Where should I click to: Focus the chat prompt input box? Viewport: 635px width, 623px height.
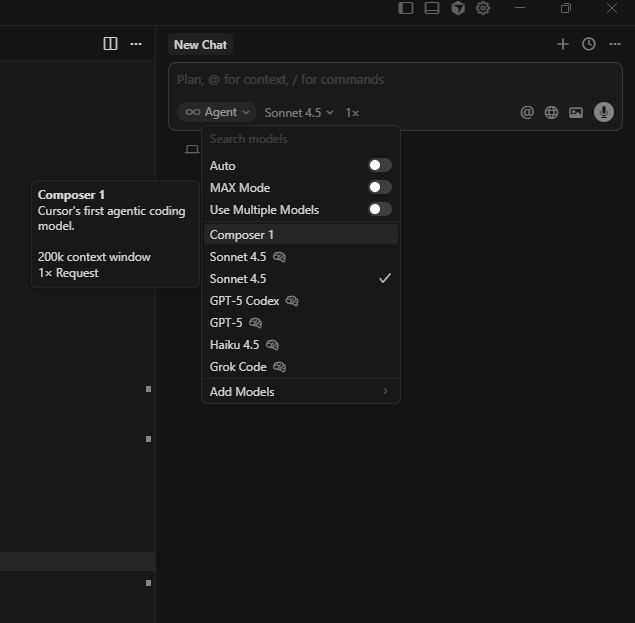click(395, 80)
